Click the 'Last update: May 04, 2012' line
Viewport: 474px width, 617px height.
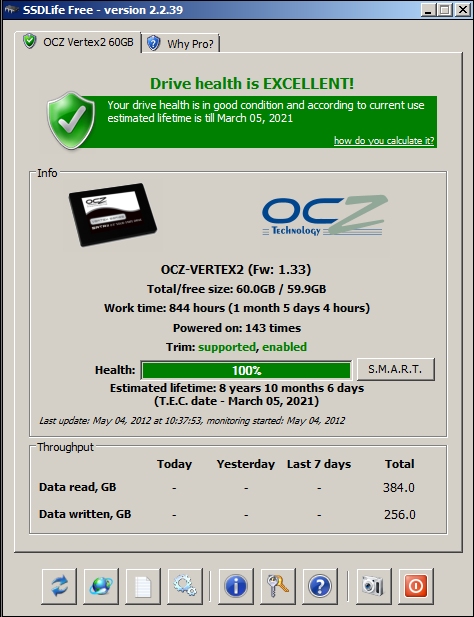[x=192, y=421]
